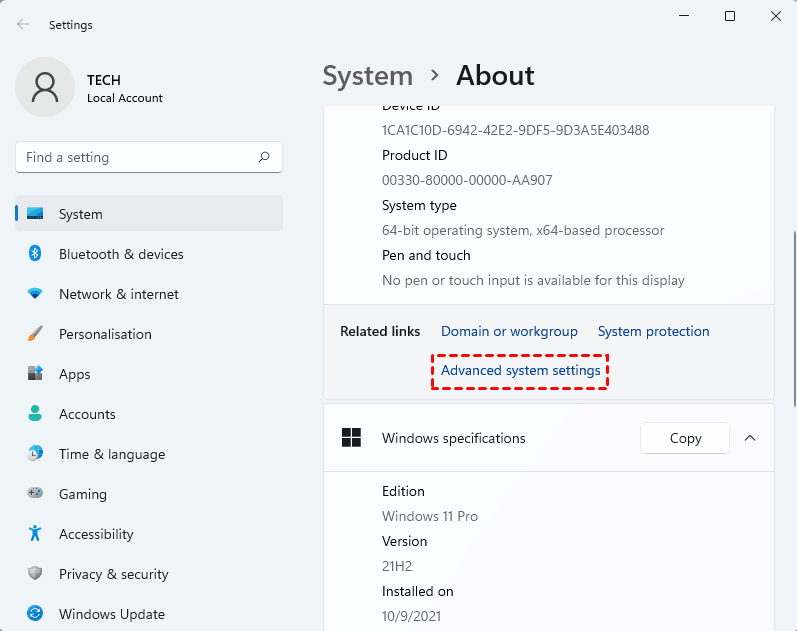Click the Privacy & security shield icon
This screenshot has width=797, height=631.
(x=35, y=574)
